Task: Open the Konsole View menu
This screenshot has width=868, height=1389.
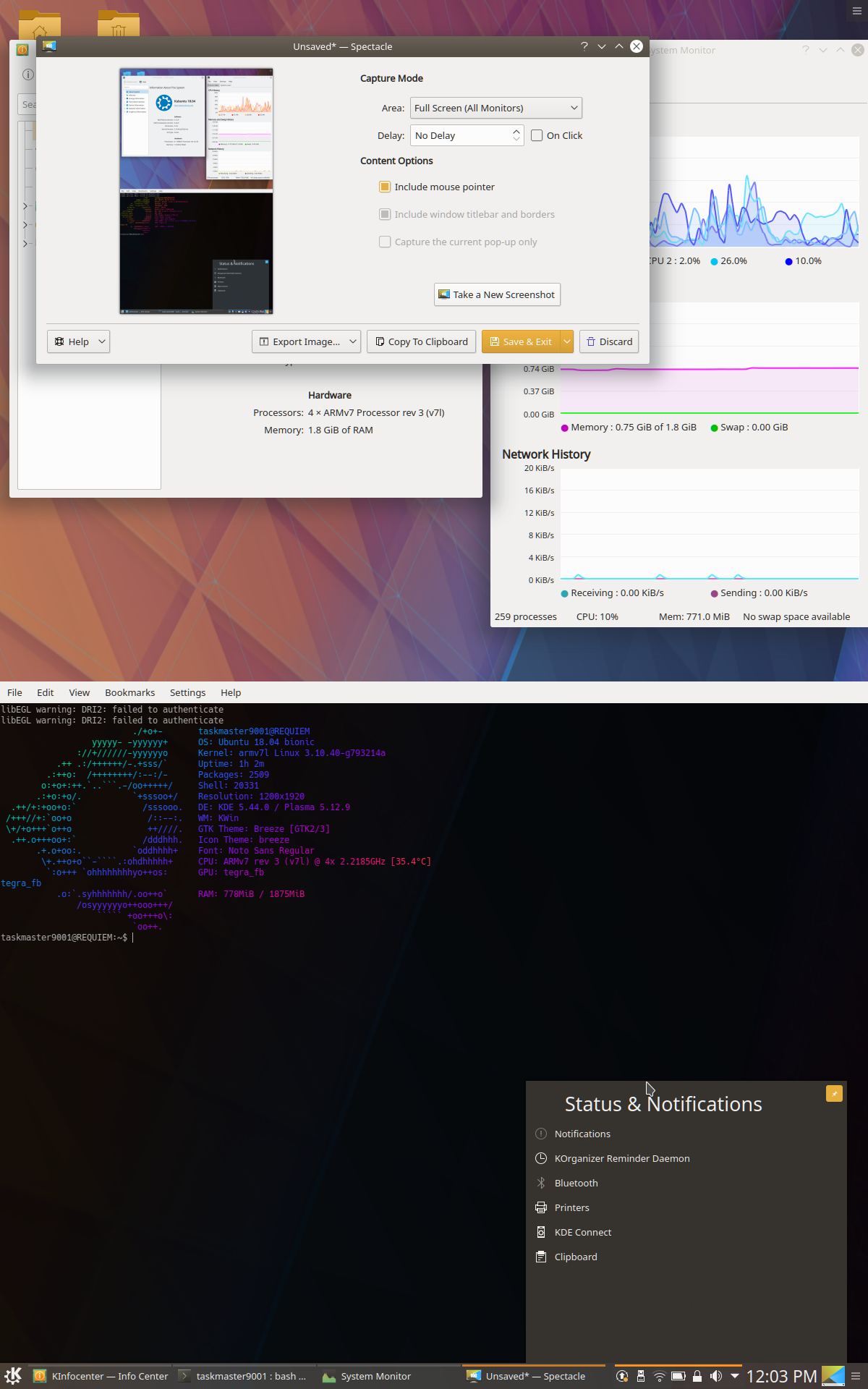Action: (x=80, y=692)
